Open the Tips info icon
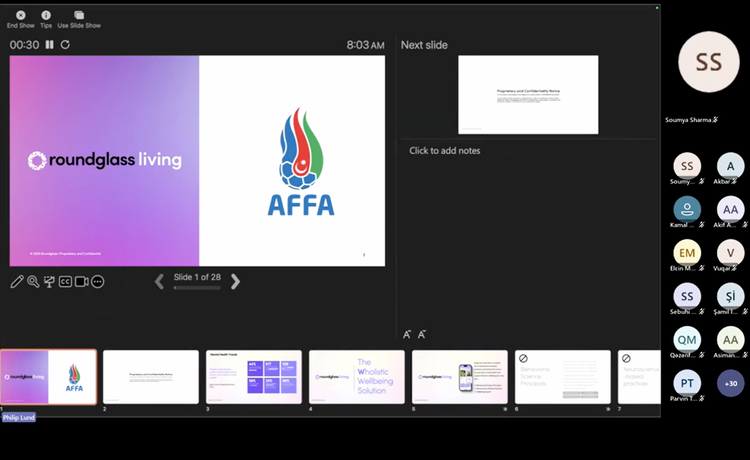 tap(46, 15)
